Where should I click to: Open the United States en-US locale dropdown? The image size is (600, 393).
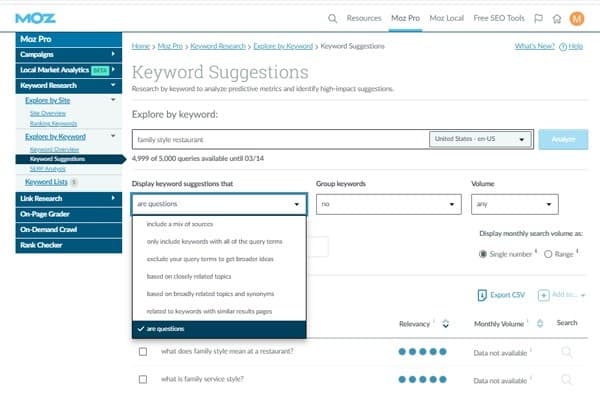(x=480, y=139)
